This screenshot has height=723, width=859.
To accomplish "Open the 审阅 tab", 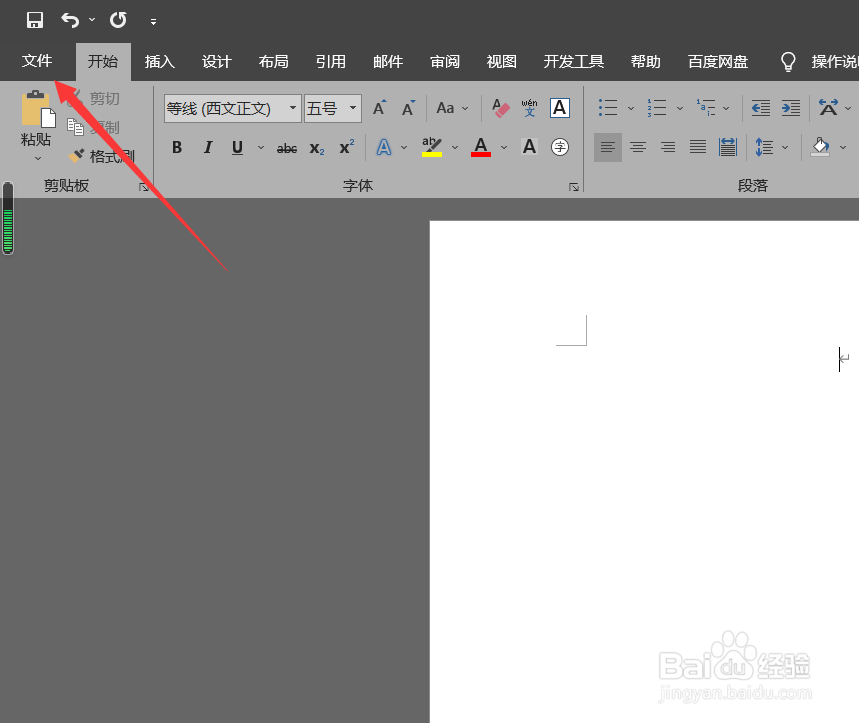I will 445,61.
